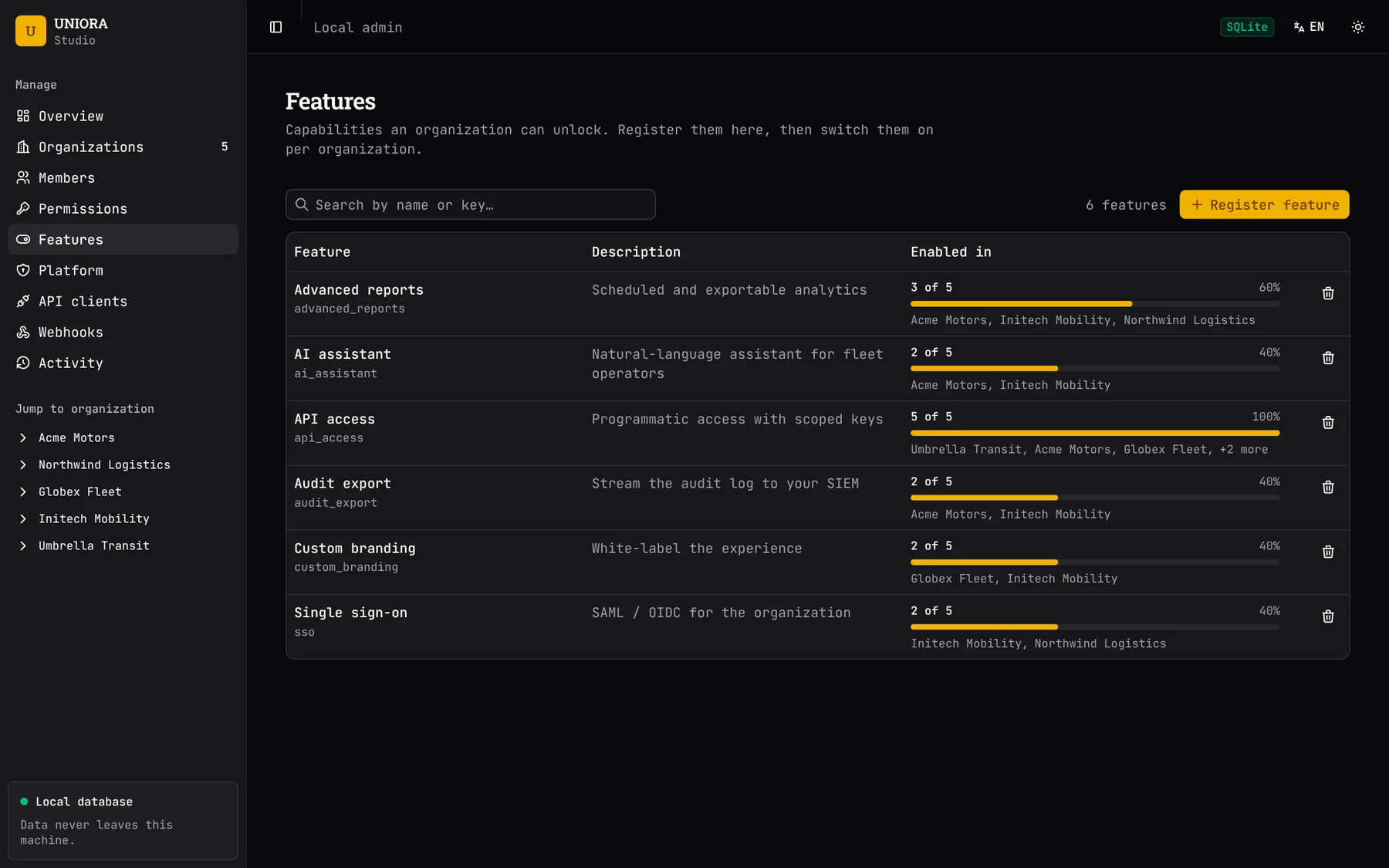Delete the AI assistant feature
Screen dimensions: 1389x868
1328,358
